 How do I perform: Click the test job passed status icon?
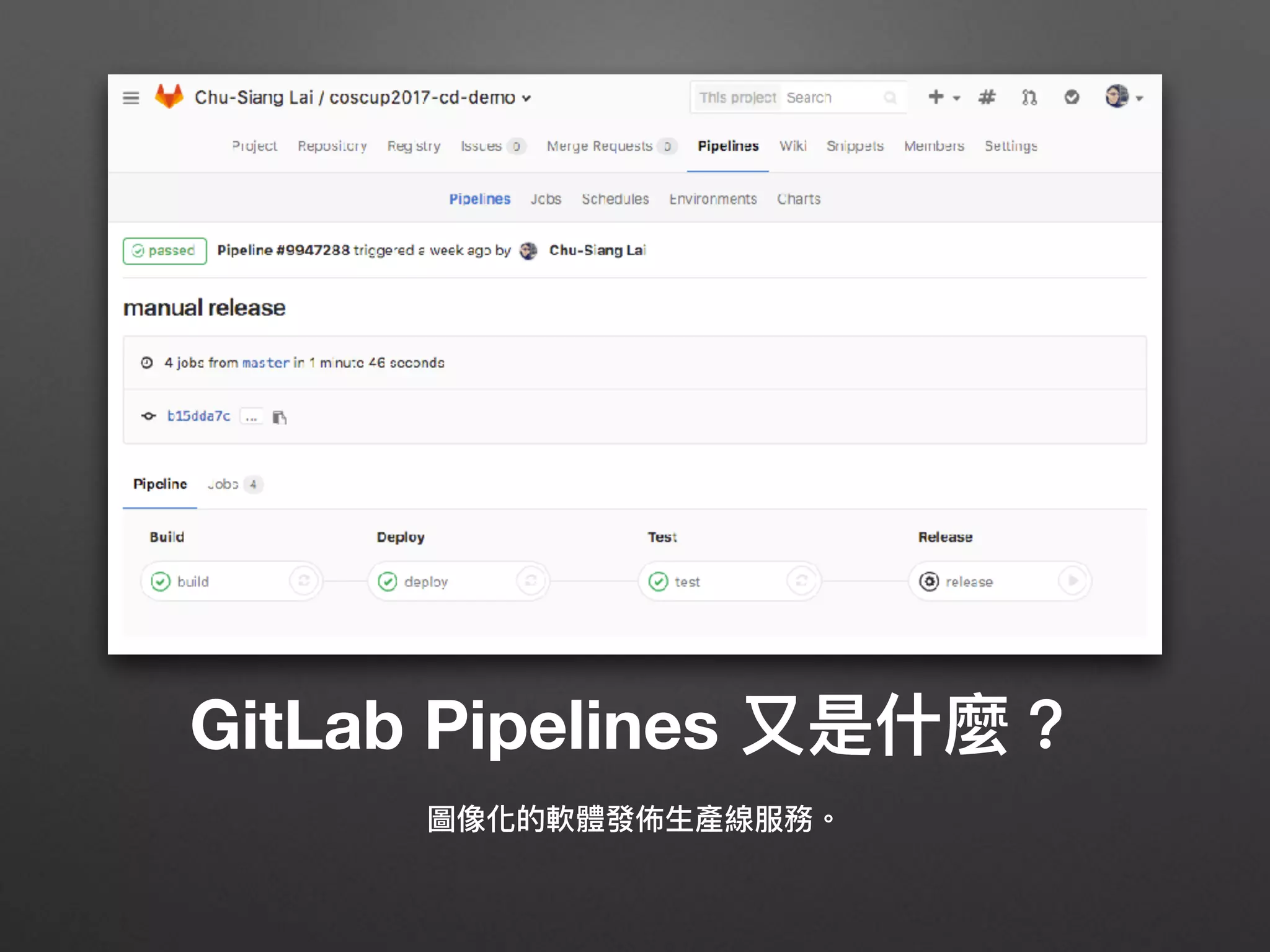(x=658, y=581)
